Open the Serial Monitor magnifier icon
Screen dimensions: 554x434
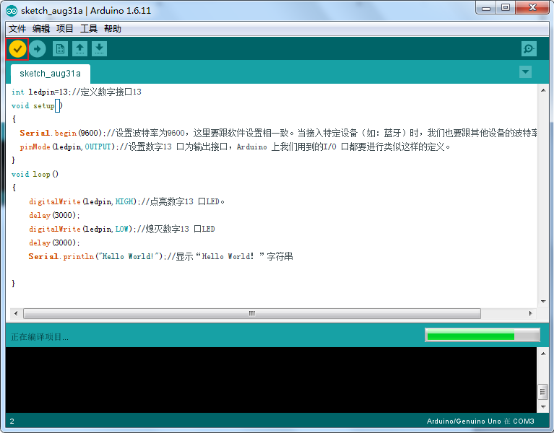(x=529, y=49)
